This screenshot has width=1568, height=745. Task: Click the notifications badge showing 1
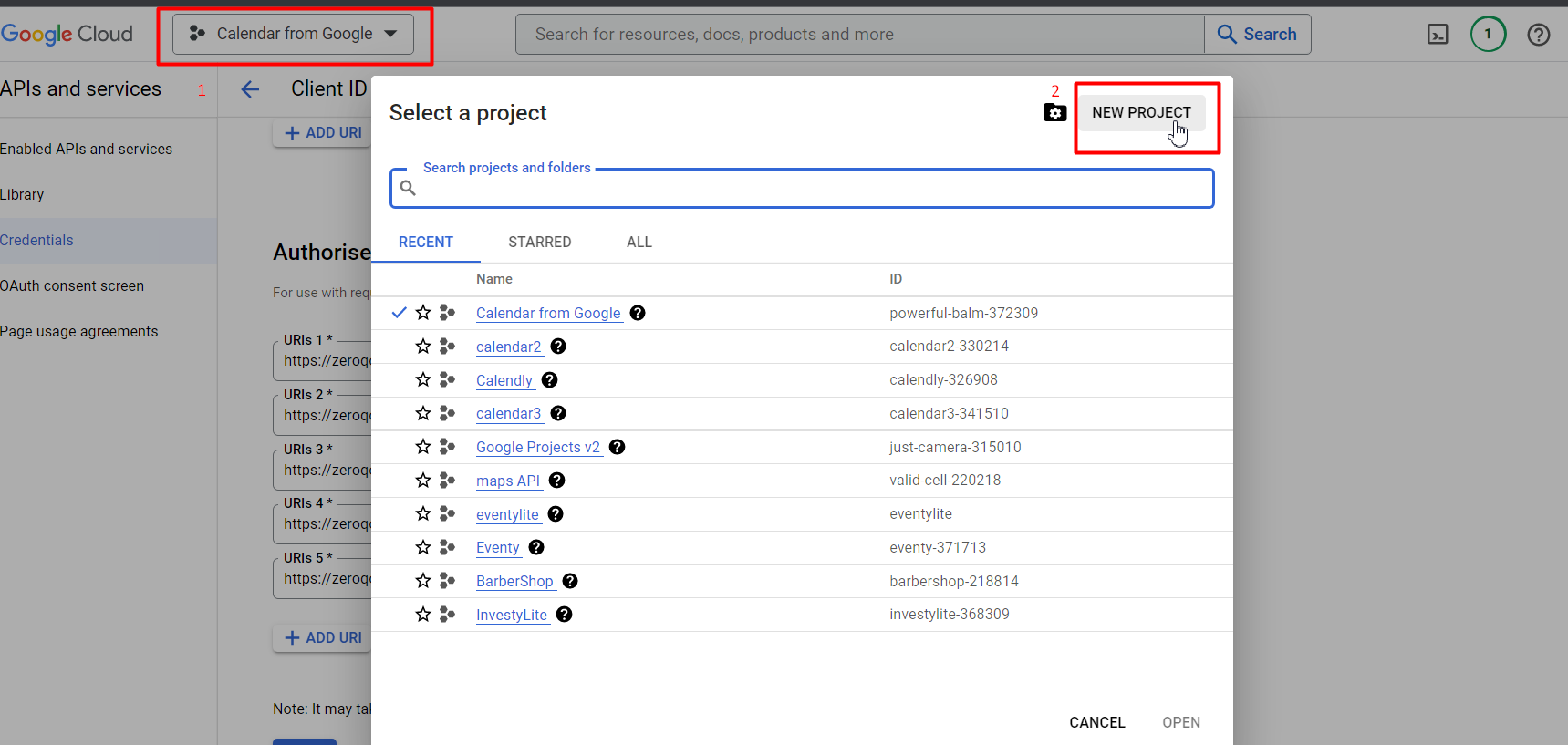pyautogui.click(x=1488, y=35)
